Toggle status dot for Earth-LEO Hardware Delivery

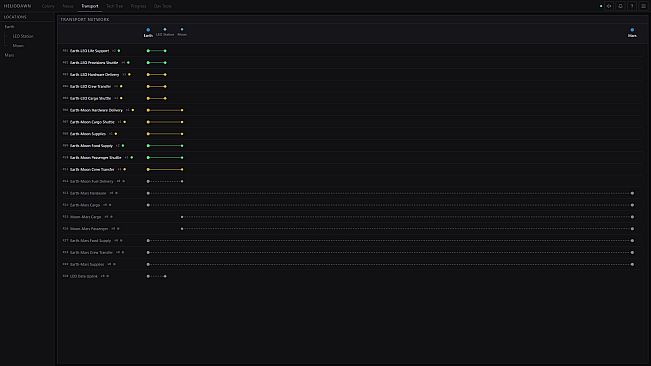pyautogui.click(x=129, y=75)
